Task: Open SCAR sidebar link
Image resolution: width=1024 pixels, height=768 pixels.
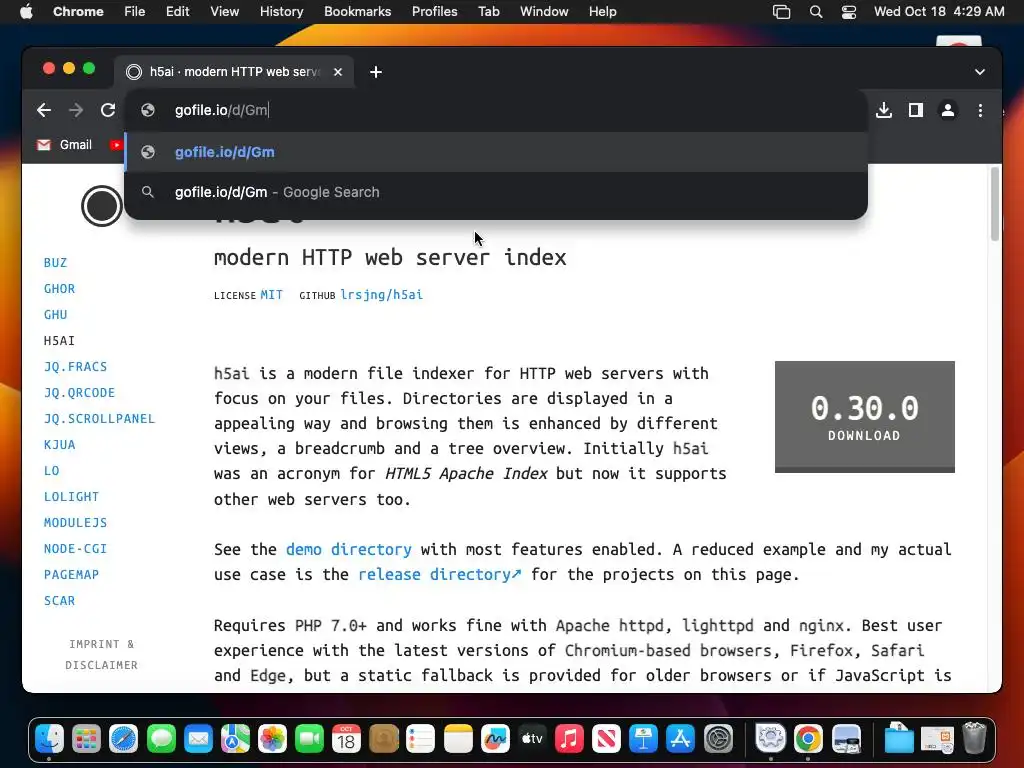Action: [59, 601]
